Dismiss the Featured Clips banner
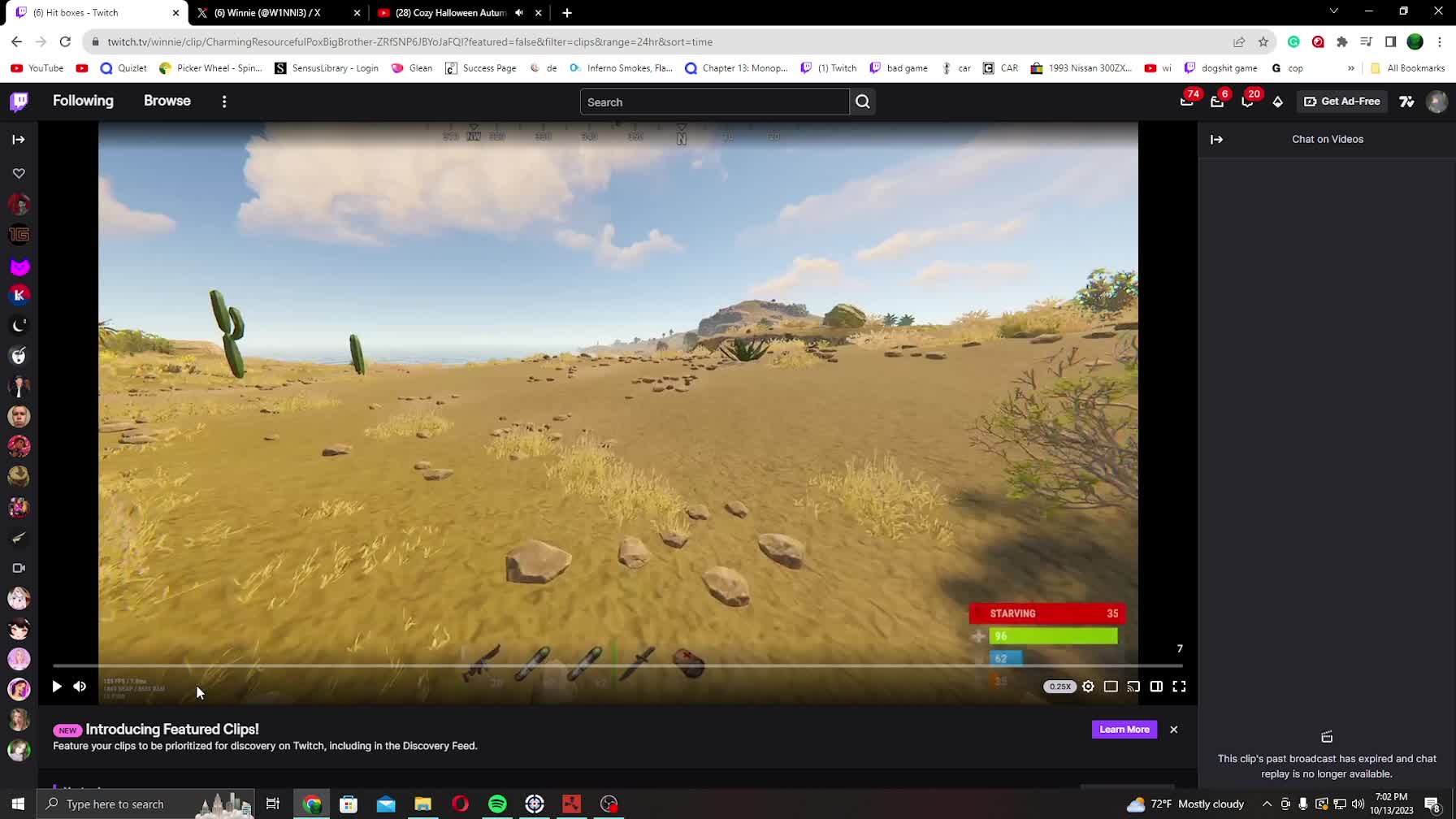Image resolution: width=1456 pixels, height=819 pixels. pos(1174,730)
